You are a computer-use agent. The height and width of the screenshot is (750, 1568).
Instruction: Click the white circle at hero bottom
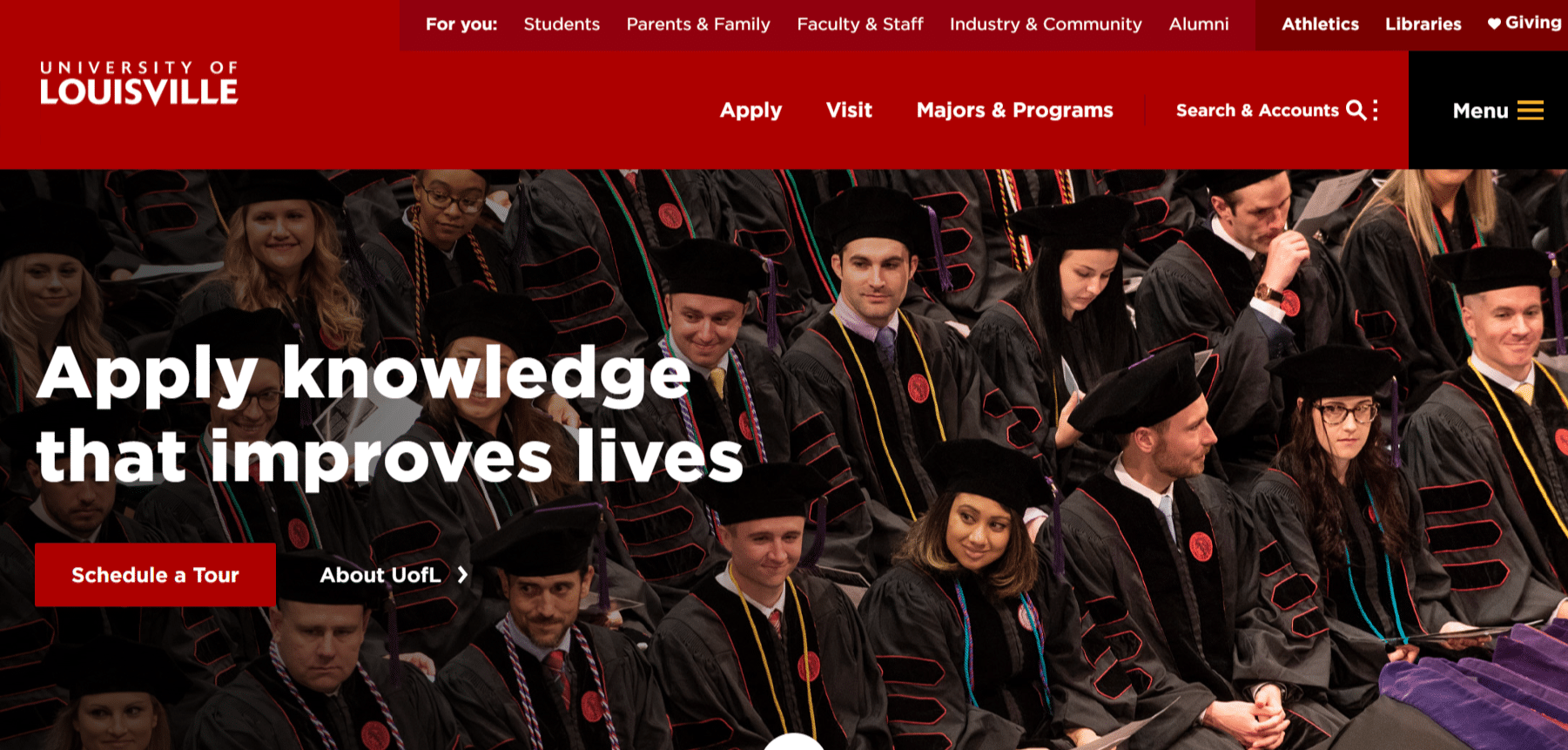(x=793, y=742)
